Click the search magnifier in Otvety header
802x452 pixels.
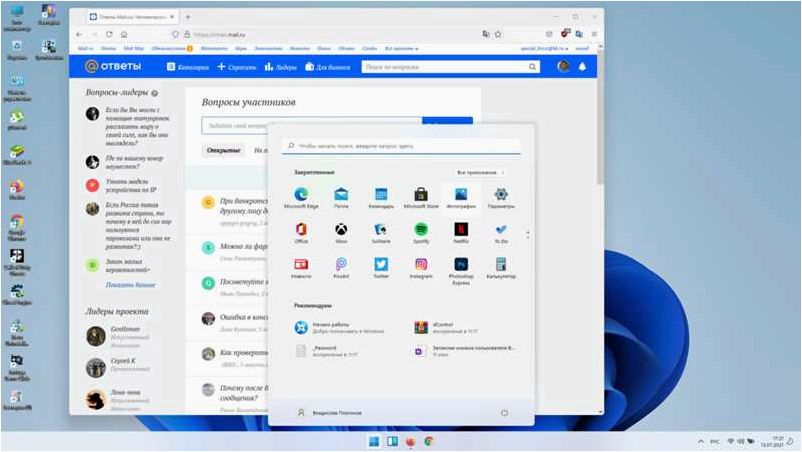[x=532, y=67]
